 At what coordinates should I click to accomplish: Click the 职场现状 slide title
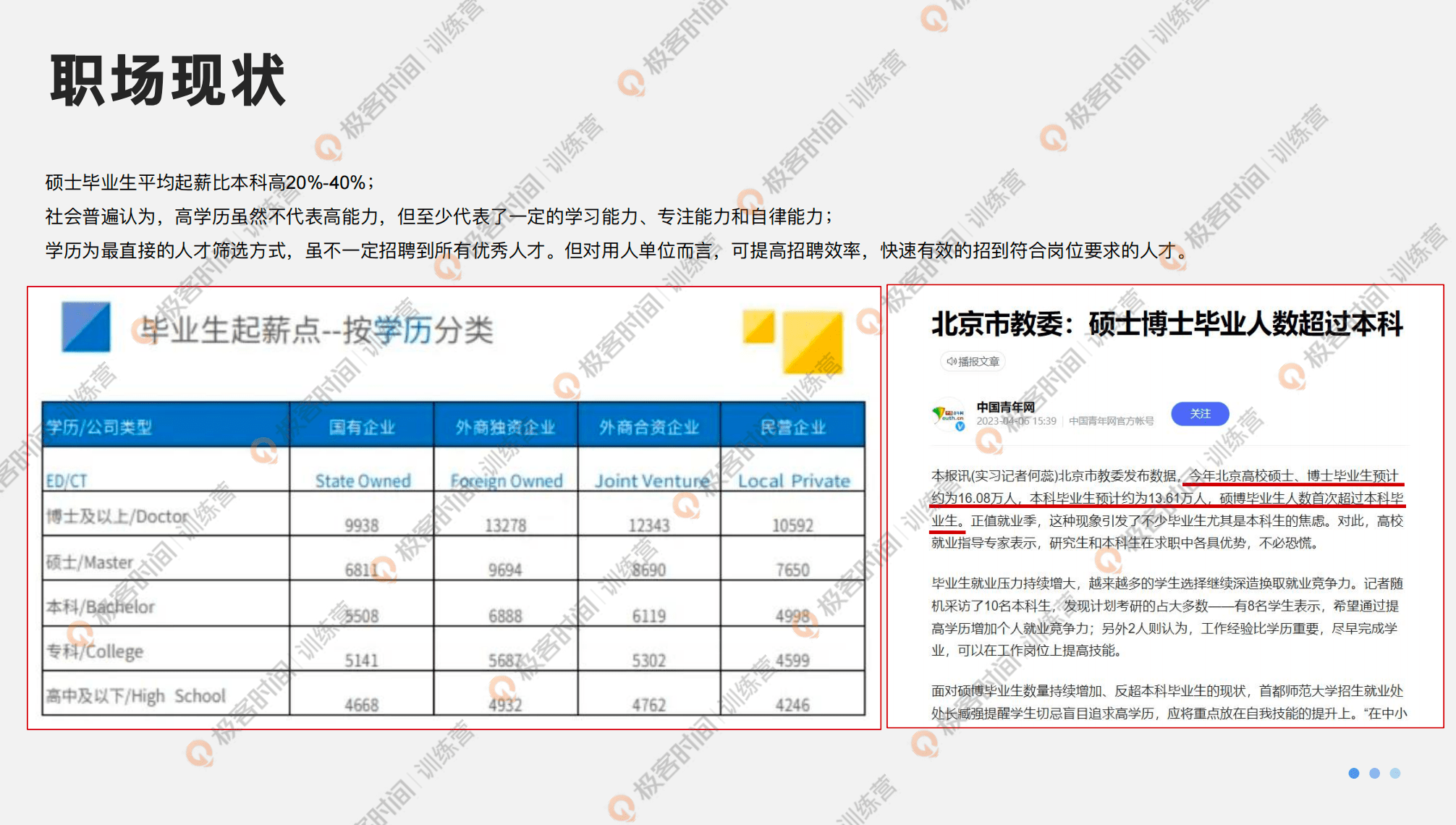[168, 80]
